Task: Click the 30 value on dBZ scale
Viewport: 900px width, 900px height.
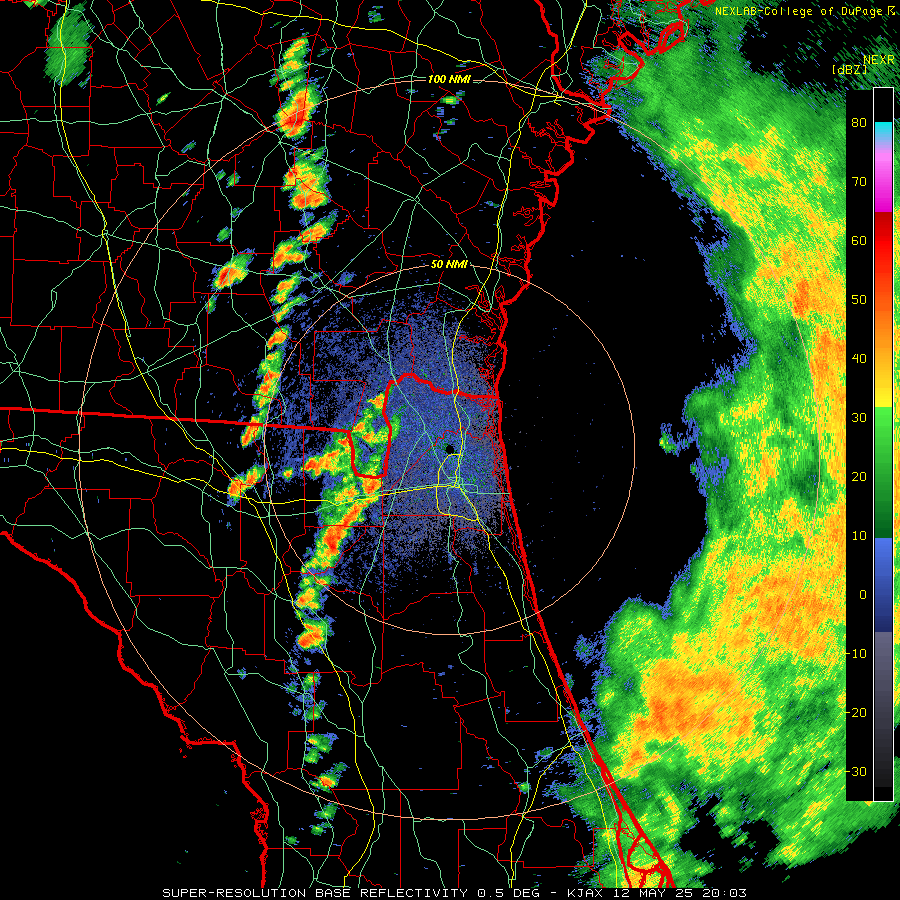Action: tap(859, 417)
